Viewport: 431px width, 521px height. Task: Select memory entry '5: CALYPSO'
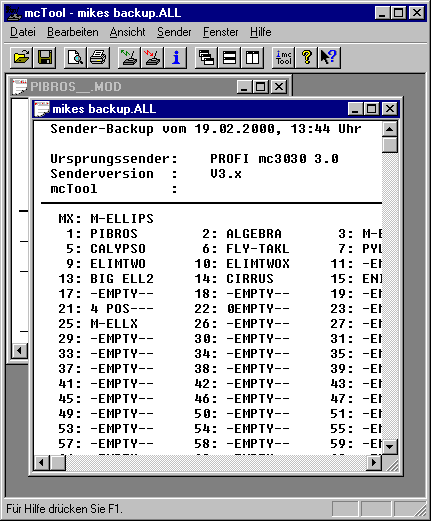click(x=106, y=249)
